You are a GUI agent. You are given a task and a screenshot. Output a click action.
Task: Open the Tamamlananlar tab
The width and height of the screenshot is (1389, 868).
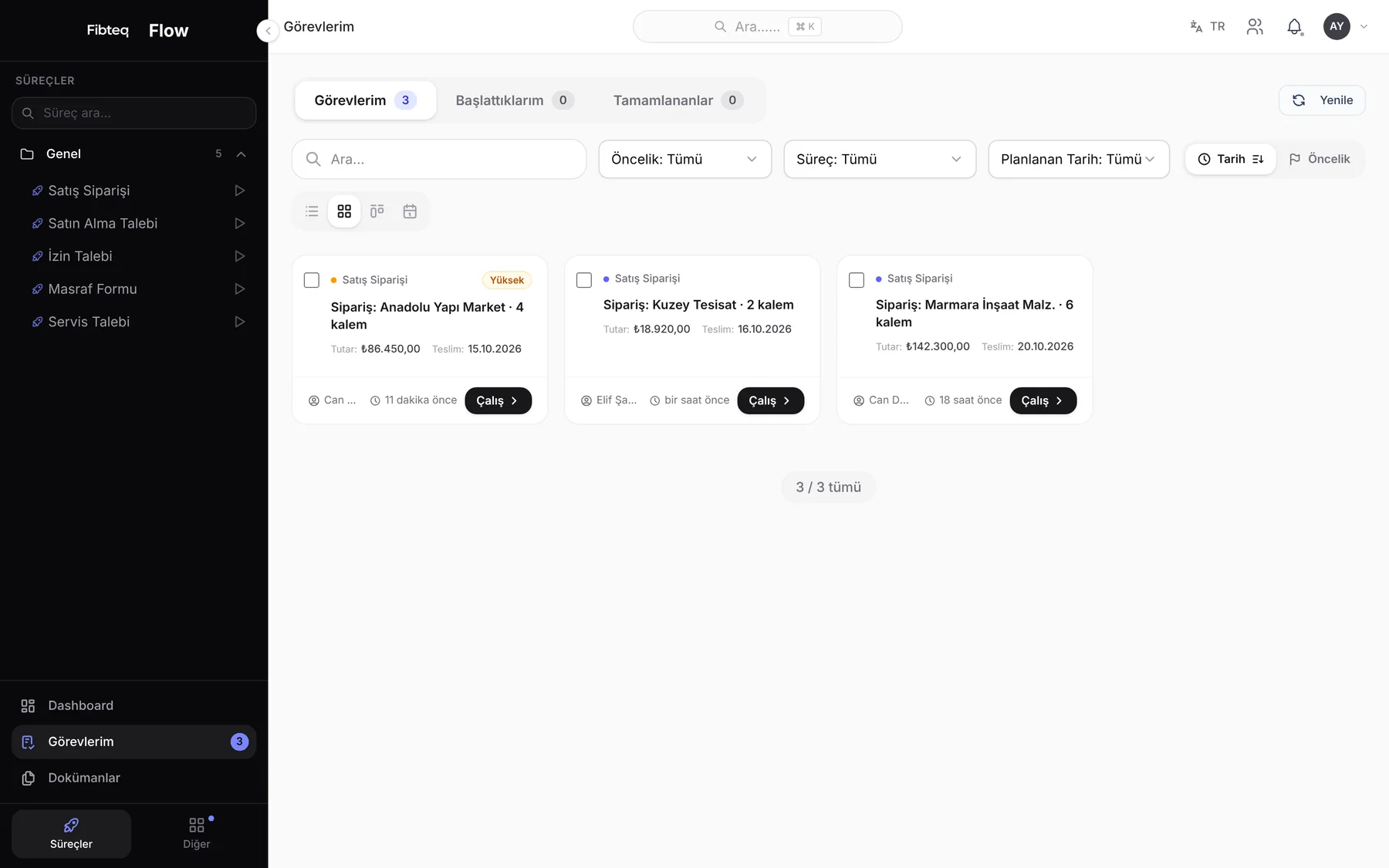pyautogui.click(x=678, y=100)
